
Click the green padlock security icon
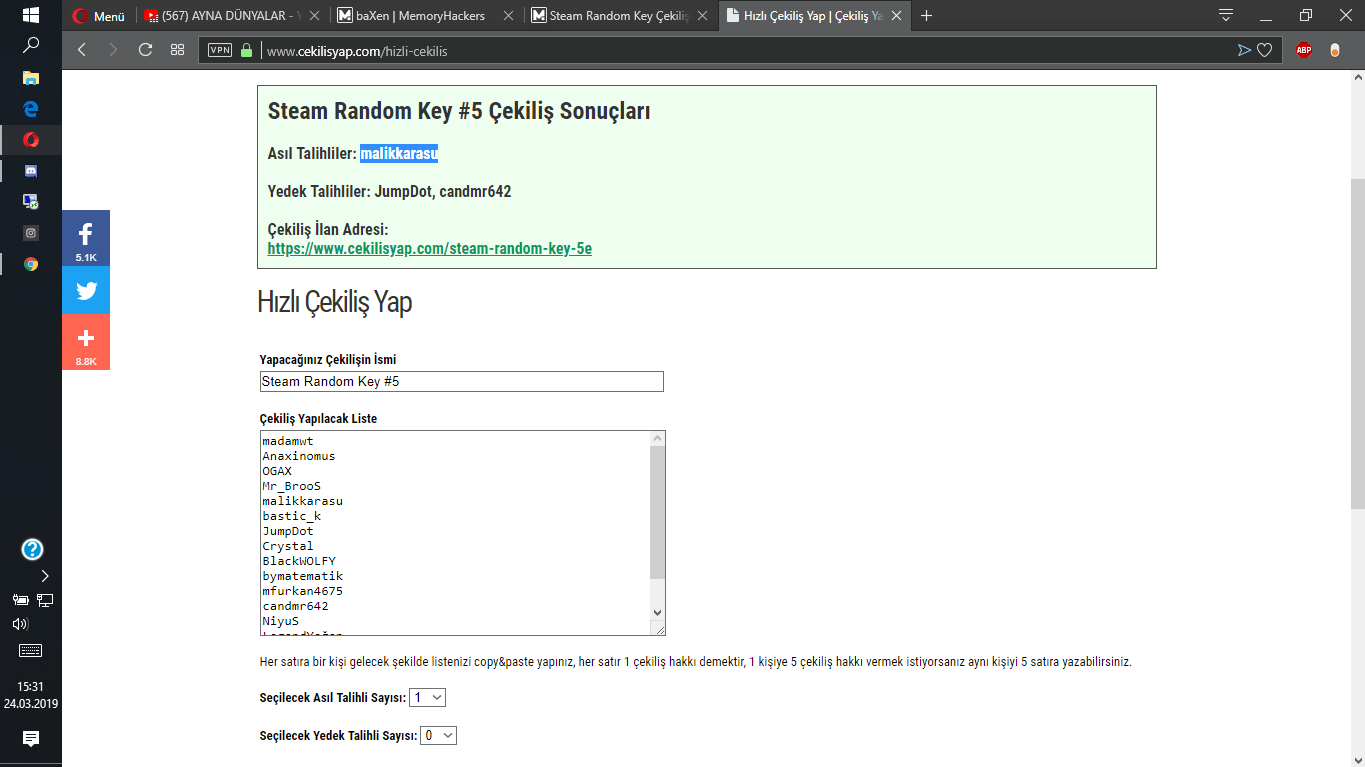pos(247,50)
